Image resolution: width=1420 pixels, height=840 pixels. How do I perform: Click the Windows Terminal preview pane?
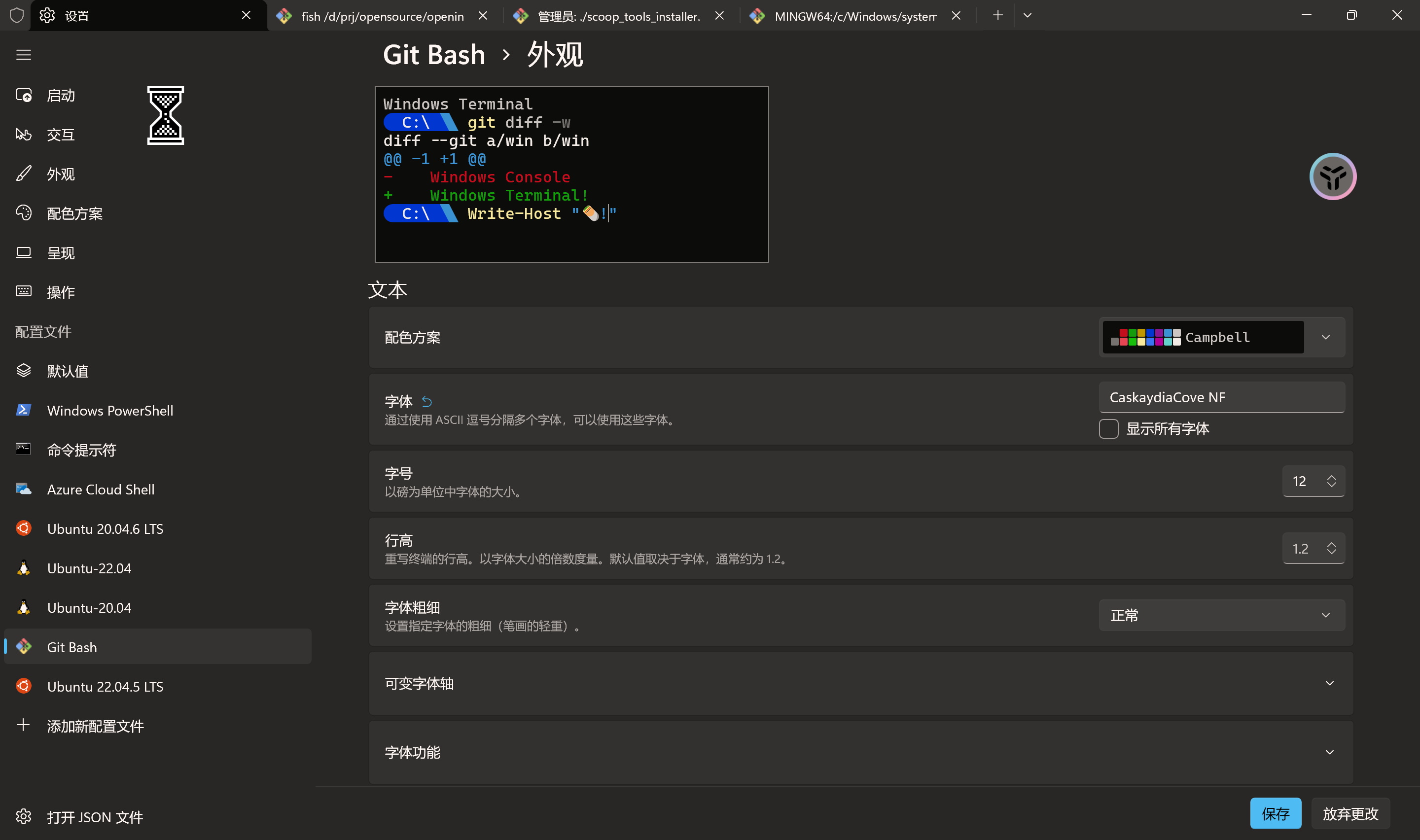571,175
